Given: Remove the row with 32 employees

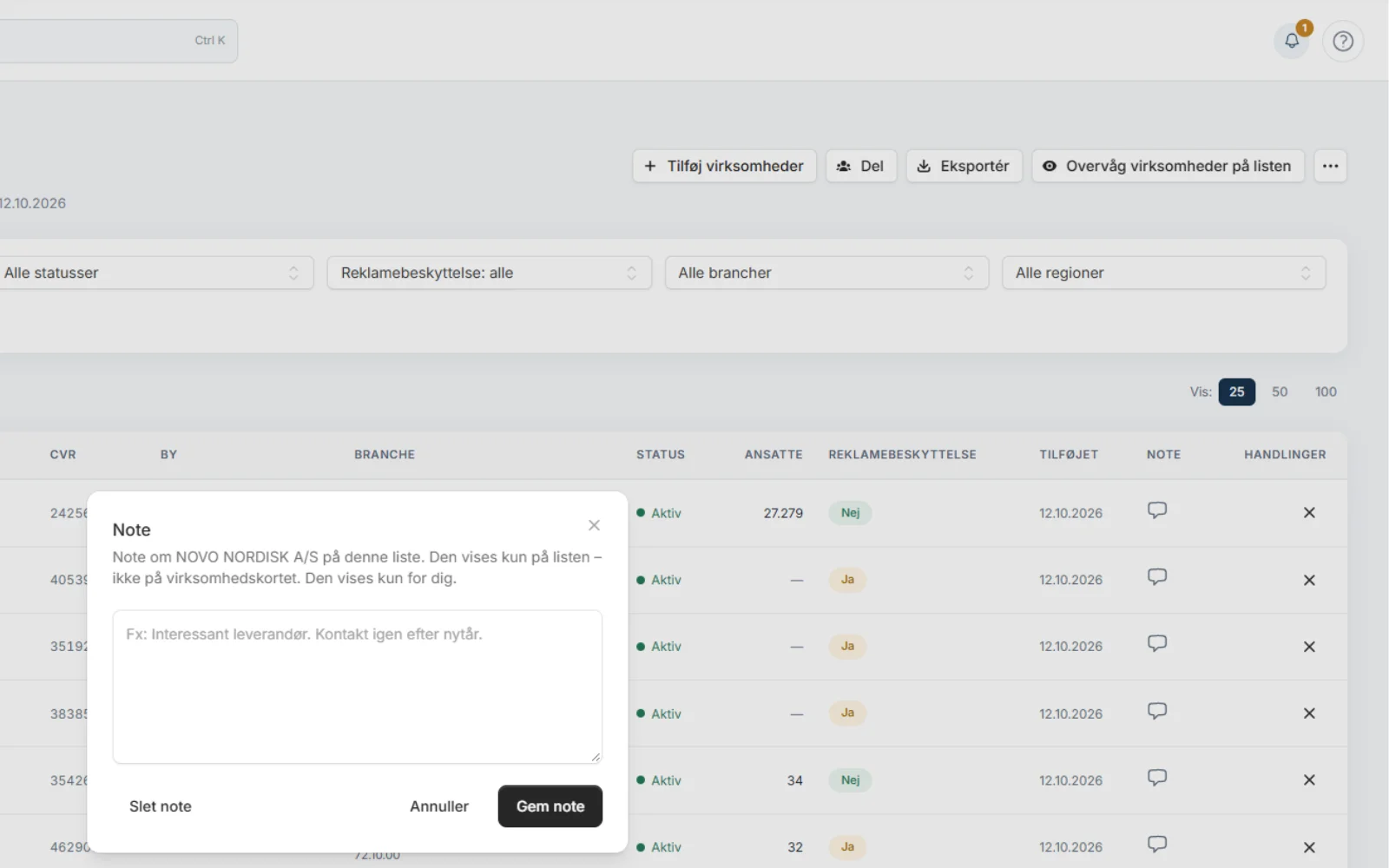Looking at the screenshot, I should 1309,847.
